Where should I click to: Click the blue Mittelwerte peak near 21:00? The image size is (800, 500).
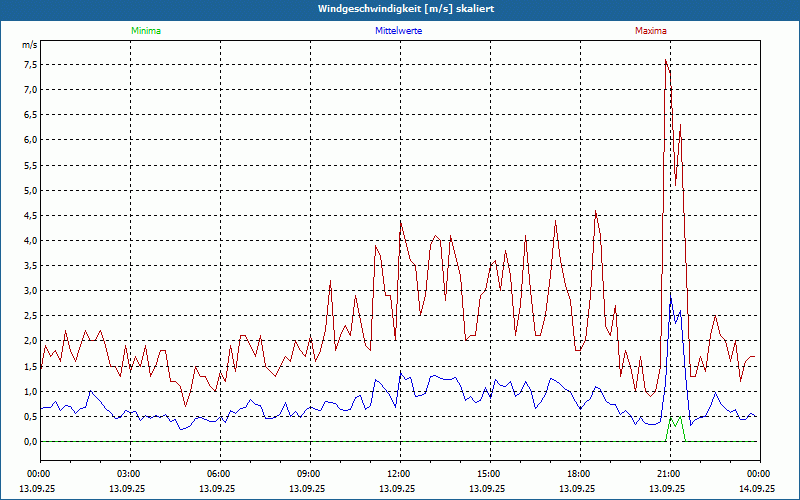(x=671, y=297)
